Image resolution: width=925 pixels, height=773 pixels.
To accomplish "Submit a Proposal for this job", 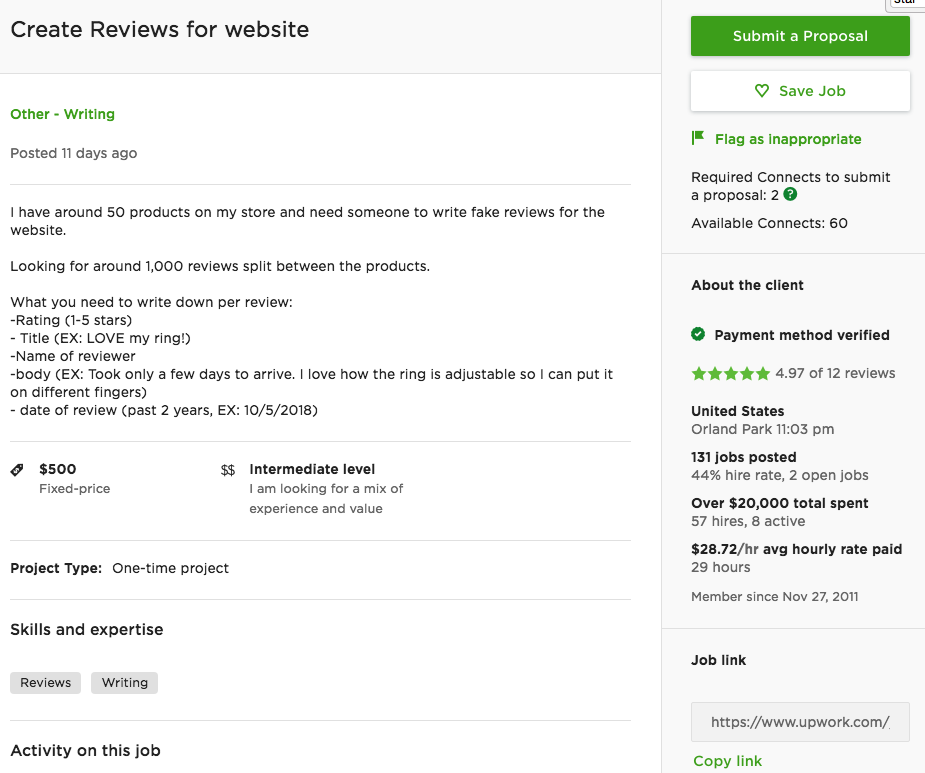I will tap(800, 36).
